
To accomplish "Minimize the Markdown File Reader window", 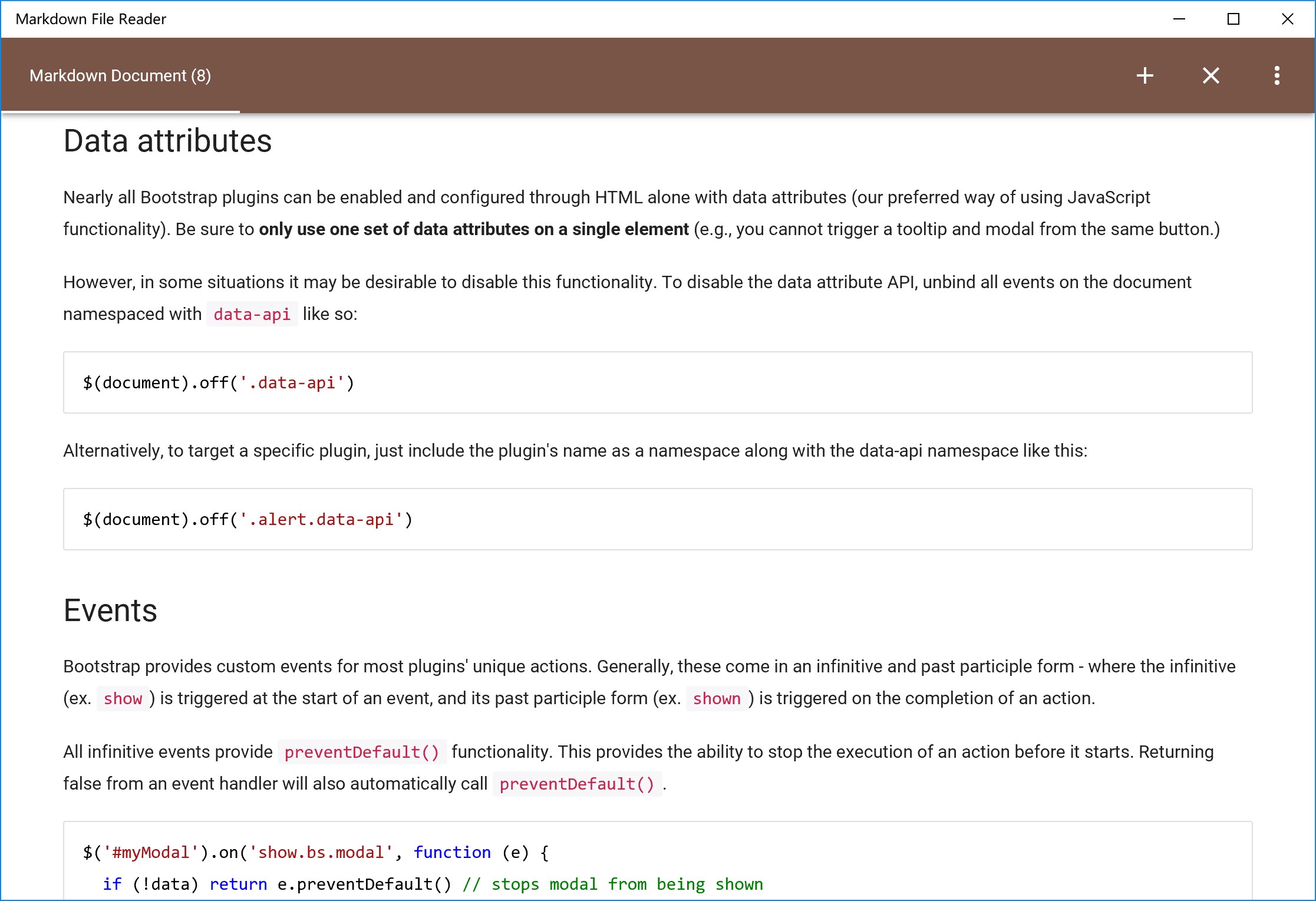I will [1179, 19].
